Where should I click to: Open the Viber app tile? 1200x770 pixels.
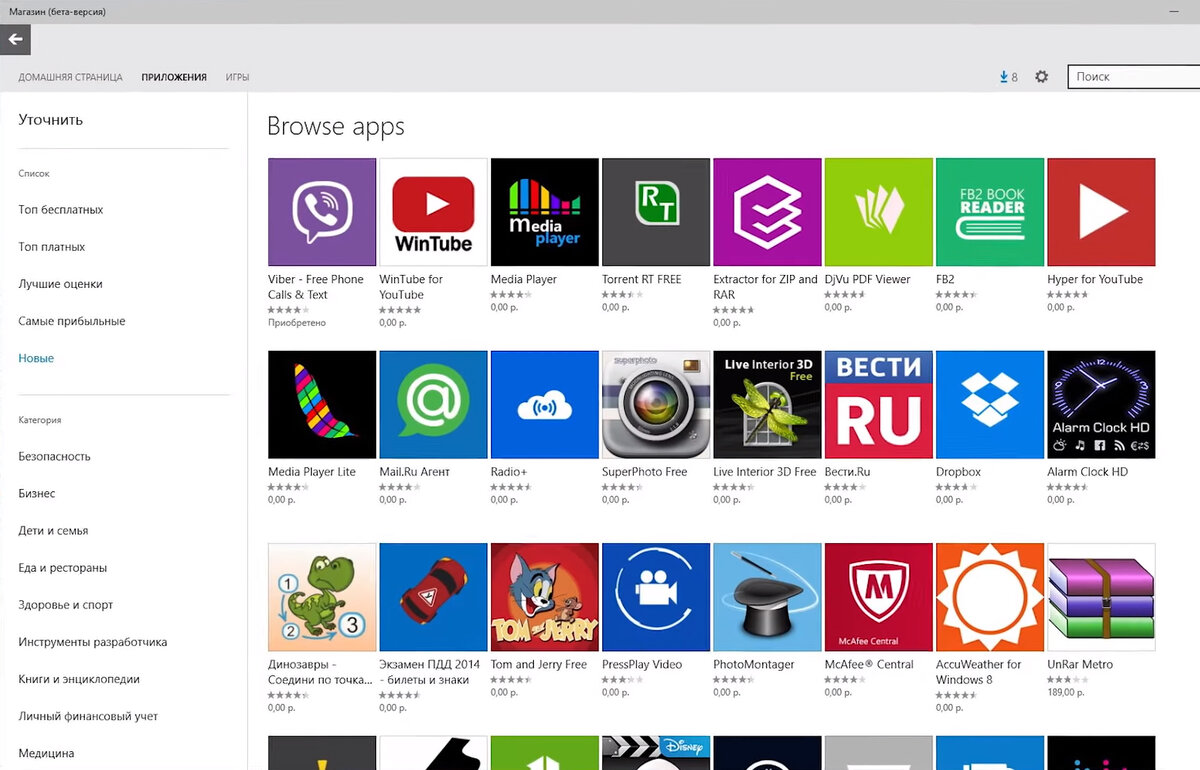pyautogui.click(x=322, y=212)
